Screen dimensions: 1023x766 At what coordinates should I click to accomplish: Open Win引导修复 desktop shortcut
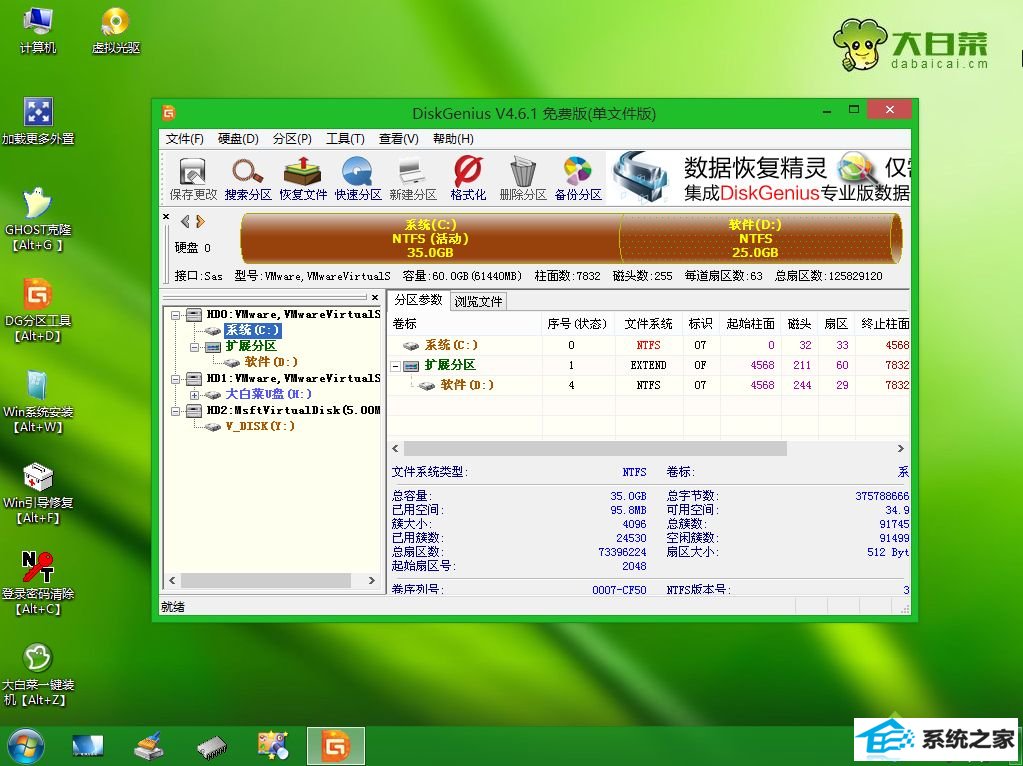click(38, 493)
